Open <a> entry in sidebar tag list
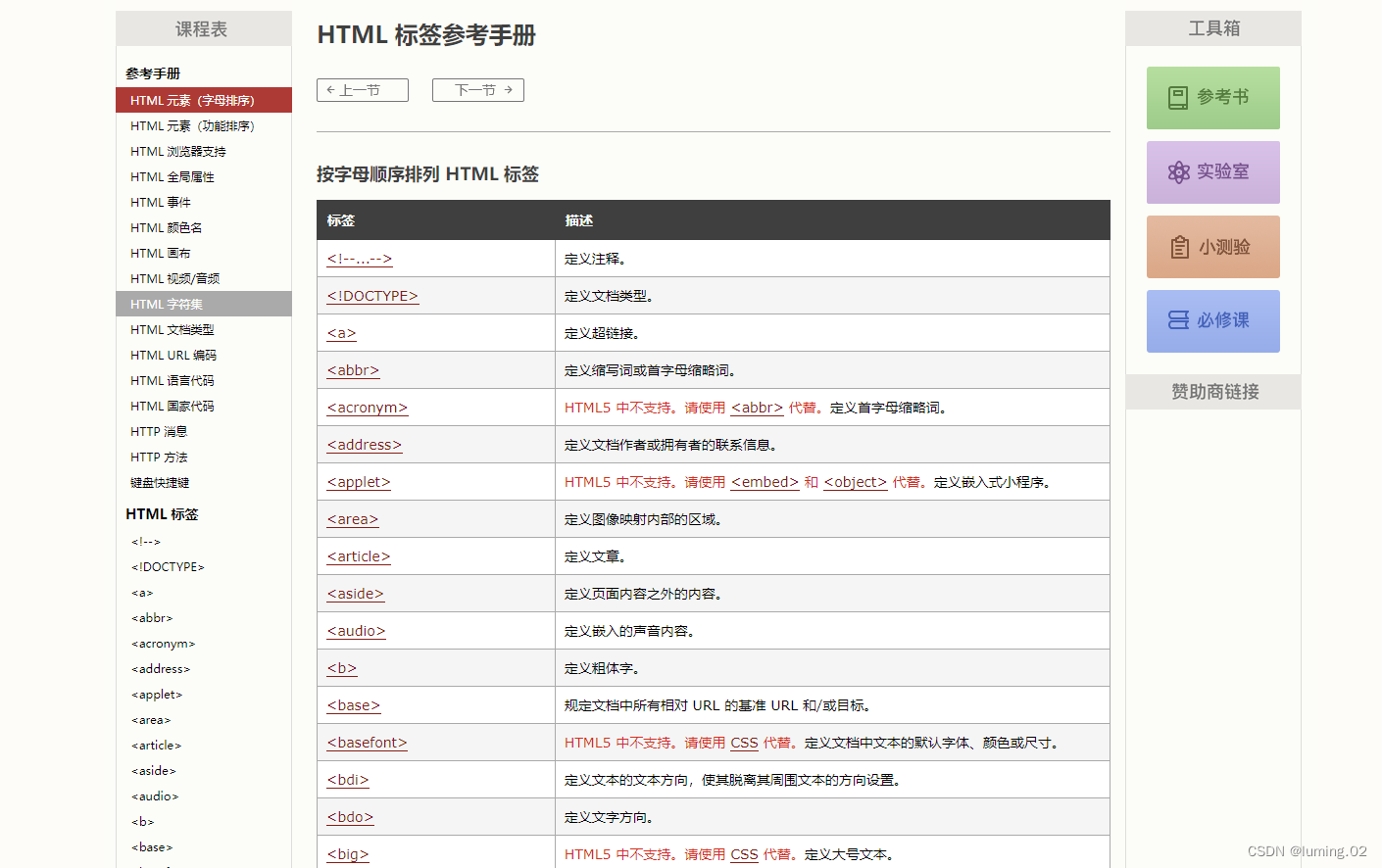The image size is (1382, 868). pyautogui.click(x=142, y=593)
